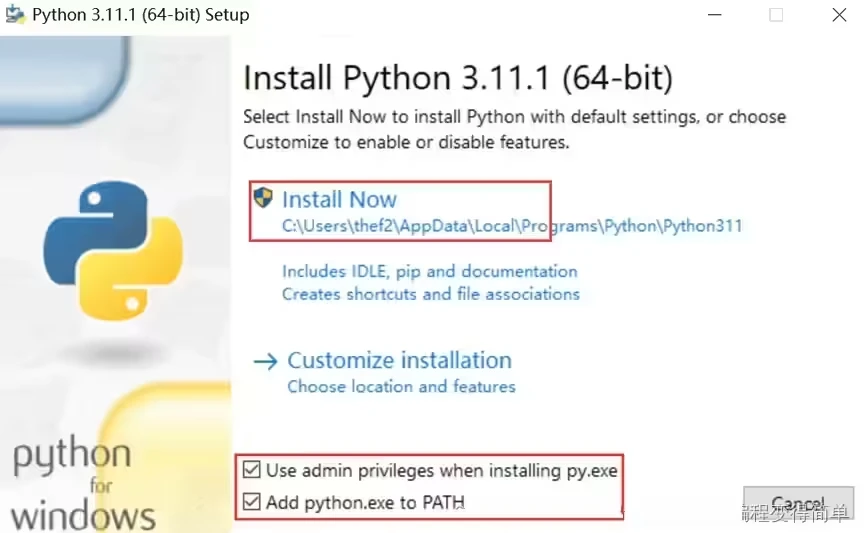Minimize the Python Setup window
This screenshot has height=533, width=865.
tap(714, 15)
